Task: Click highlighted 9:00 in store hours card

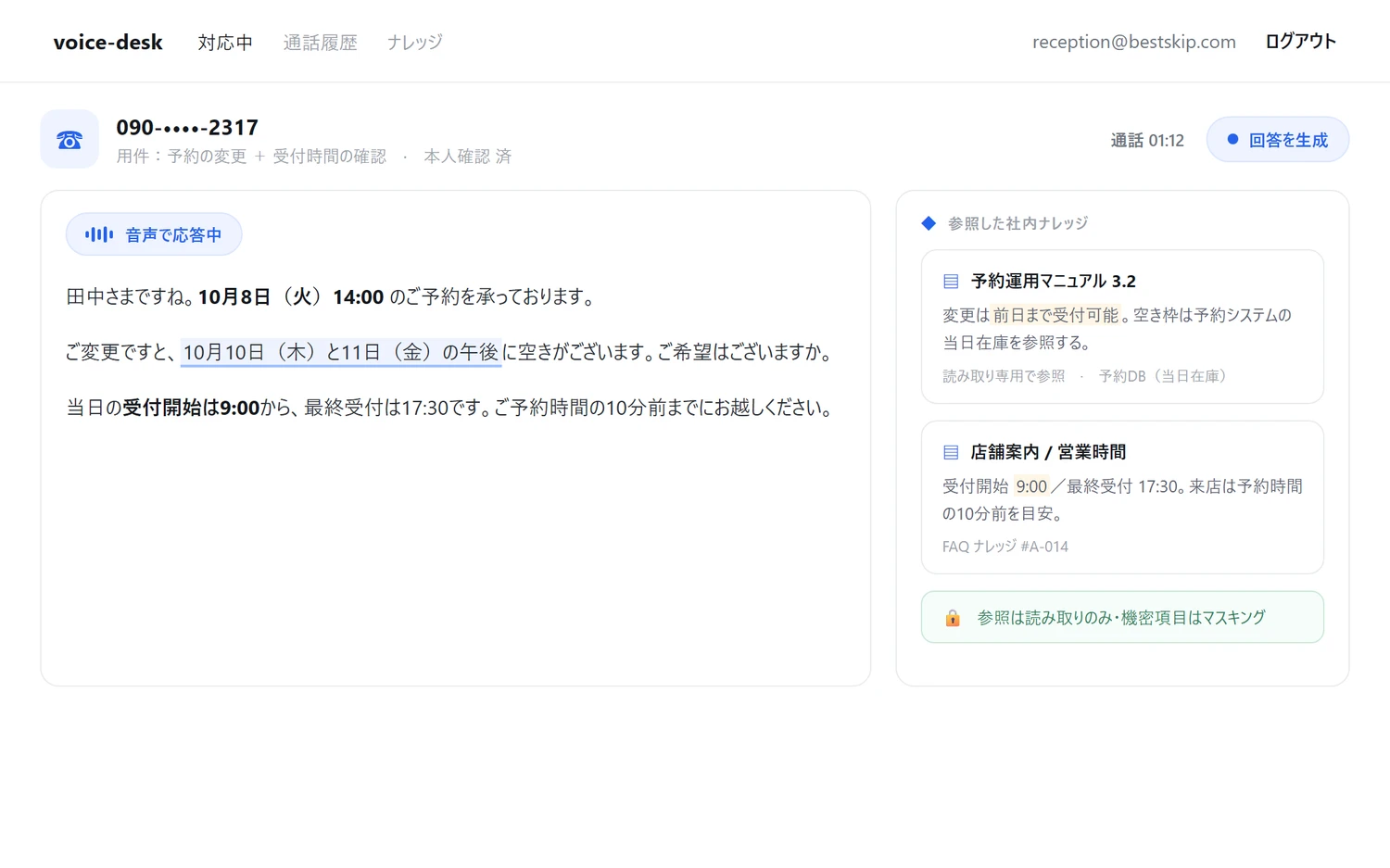Action: pos(1031,486)
